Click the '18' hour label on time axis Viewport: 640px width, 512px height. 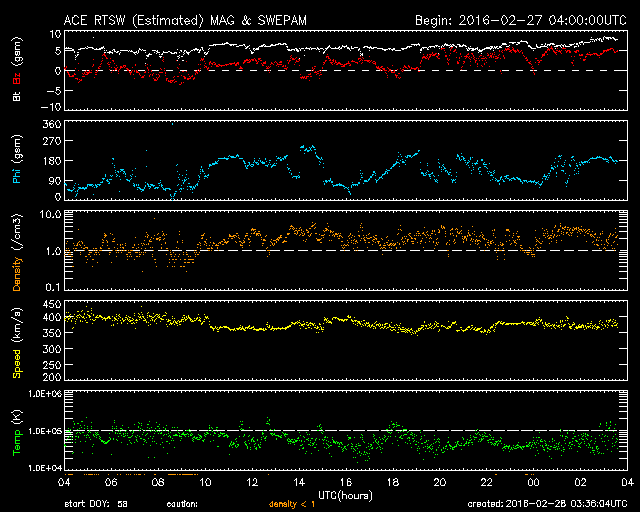pos(393,482)
